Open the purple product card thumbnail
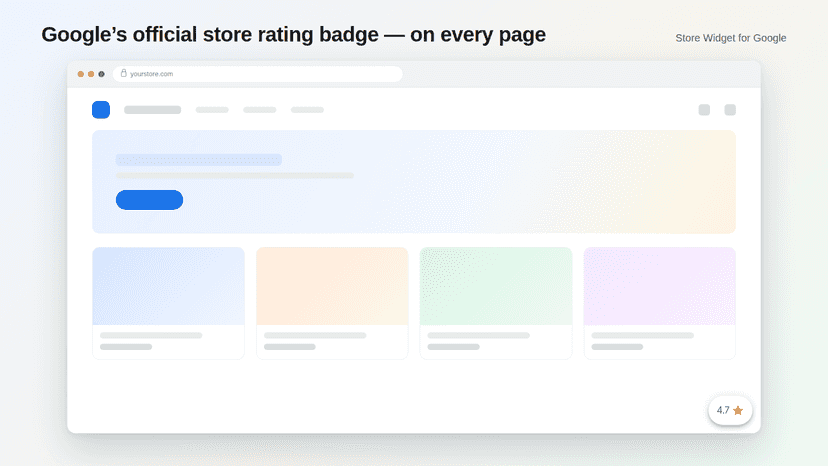Image resolution: width=828 pixels, height=466 pixels. [660, 286]
